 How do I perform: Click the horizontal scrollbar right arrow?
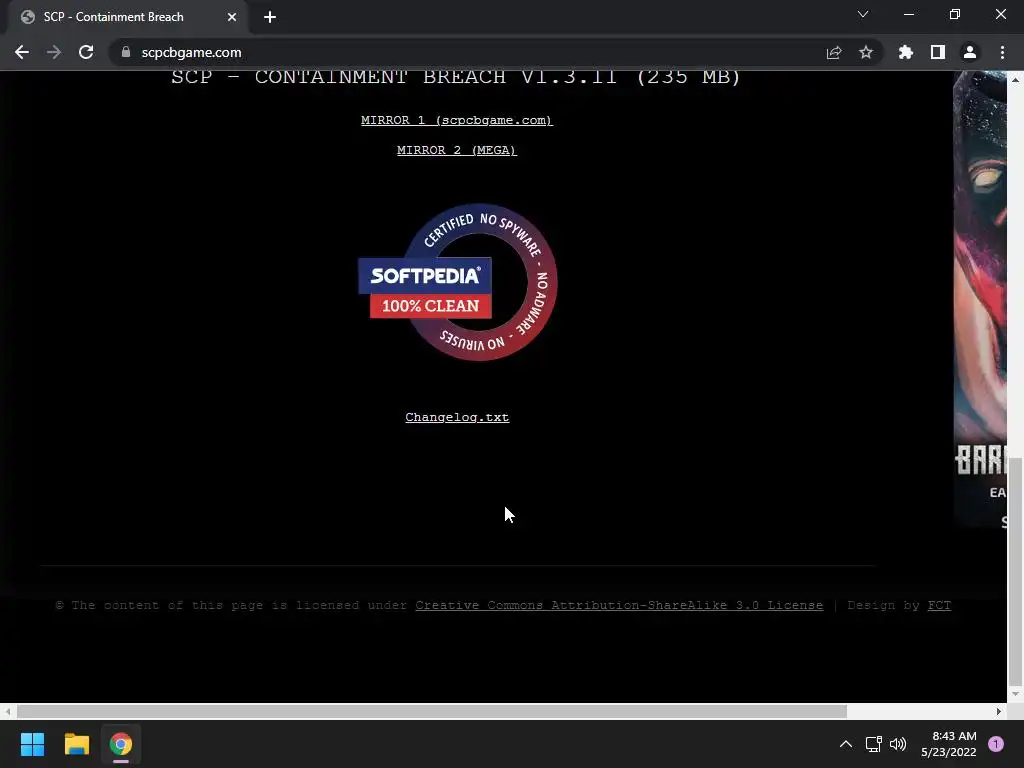click(x=999, y=711)
